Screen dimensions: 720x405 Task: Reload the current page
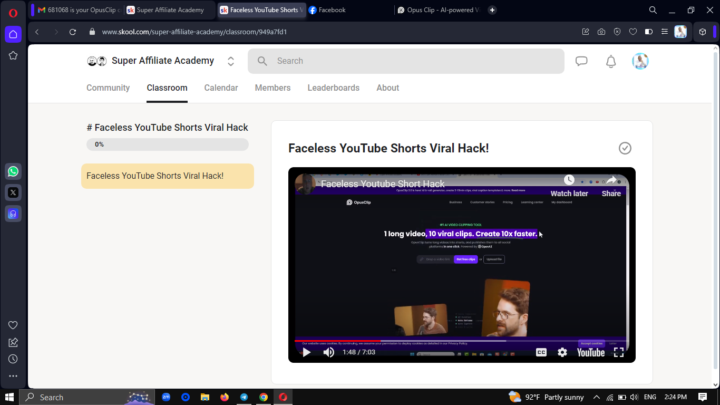coord(73,32)
